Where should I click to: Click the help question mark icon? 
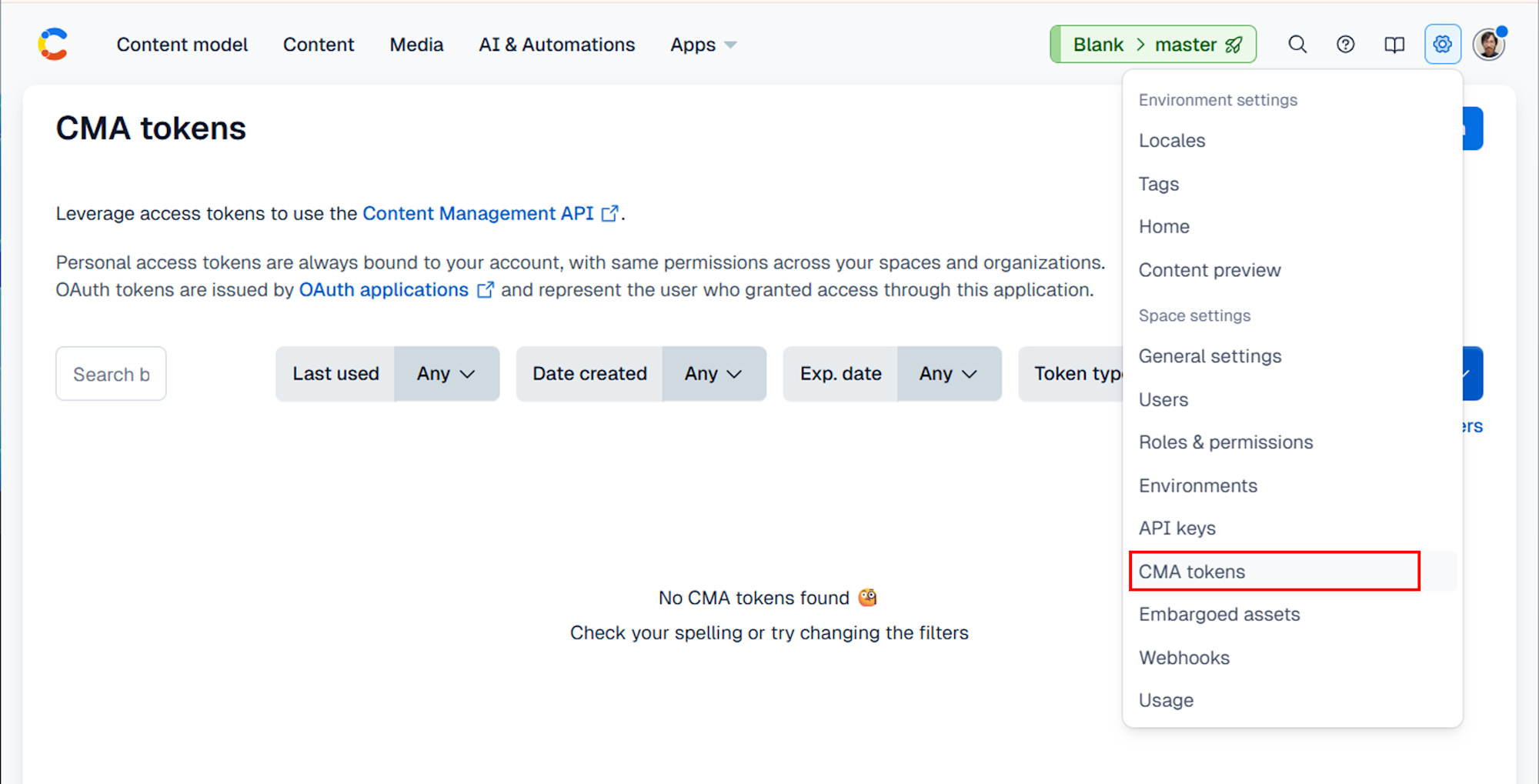(1345, 45)
